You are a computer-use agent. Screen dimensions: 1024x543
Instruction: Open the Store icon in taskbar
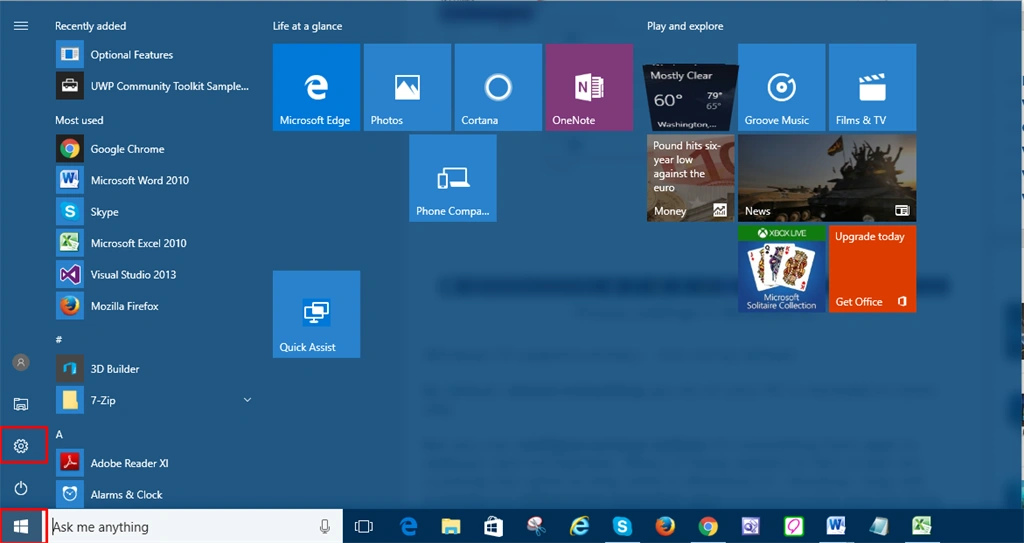click(493, 527)
